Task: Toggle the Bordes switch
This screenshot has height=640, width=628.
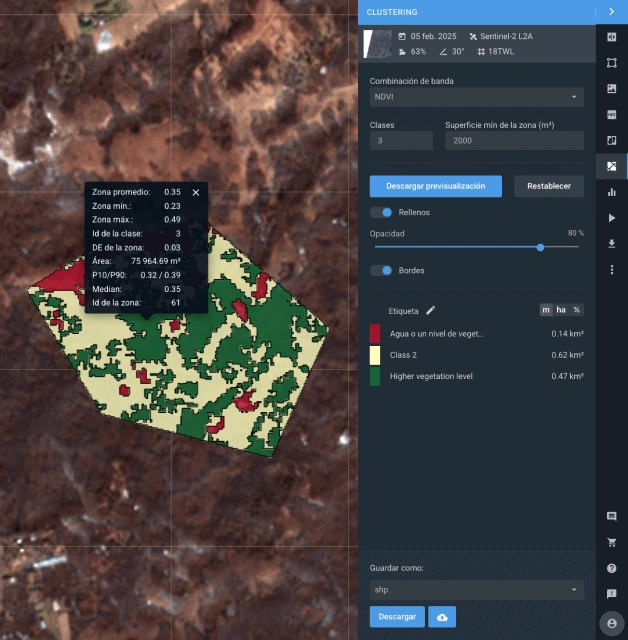Action: click(381, 271)
